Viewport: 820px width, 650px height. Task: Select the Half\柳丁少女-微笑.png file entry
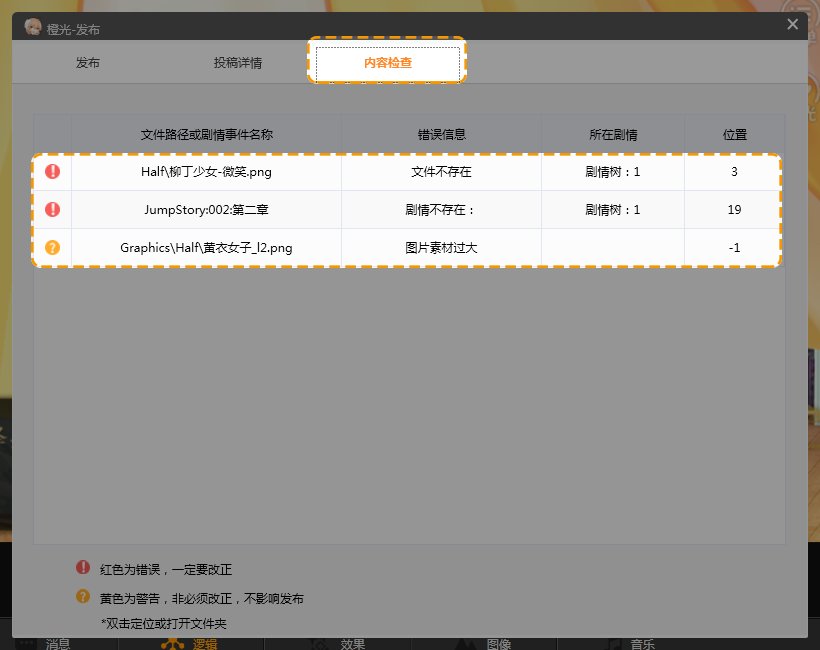tap(207, 171)
